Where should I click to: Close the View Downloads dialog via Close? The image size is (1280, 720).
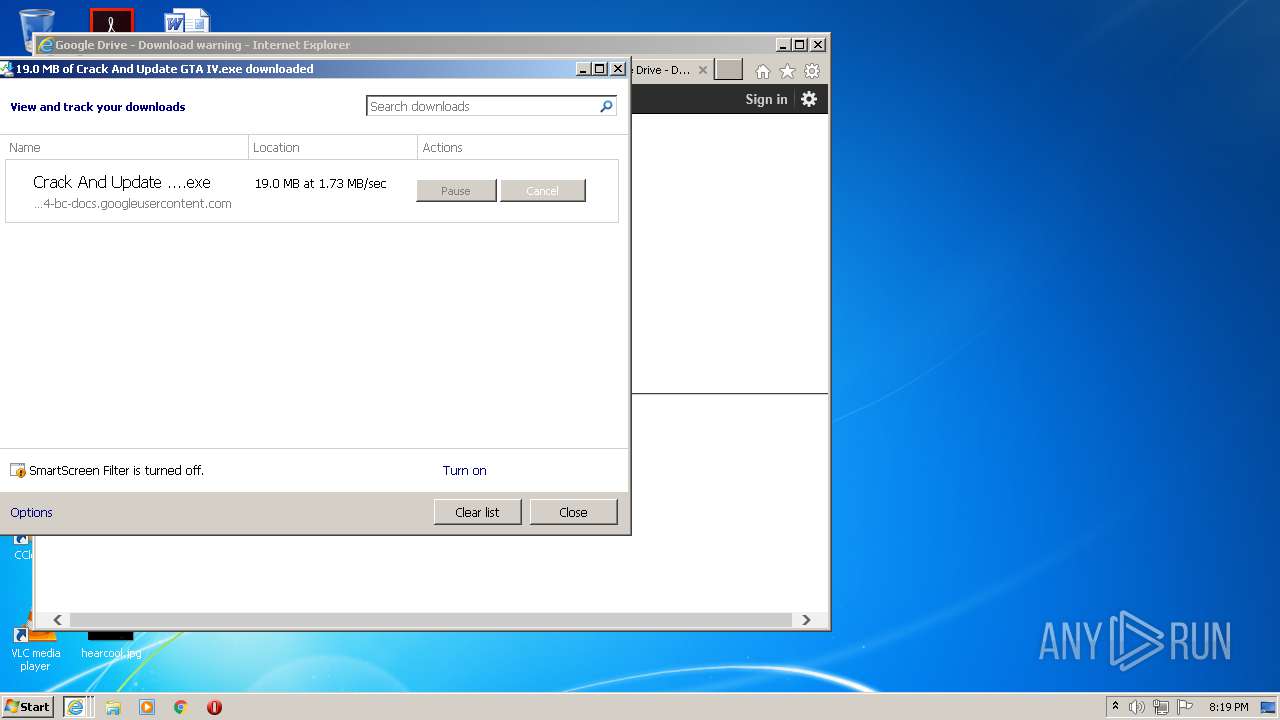point(573,512)
